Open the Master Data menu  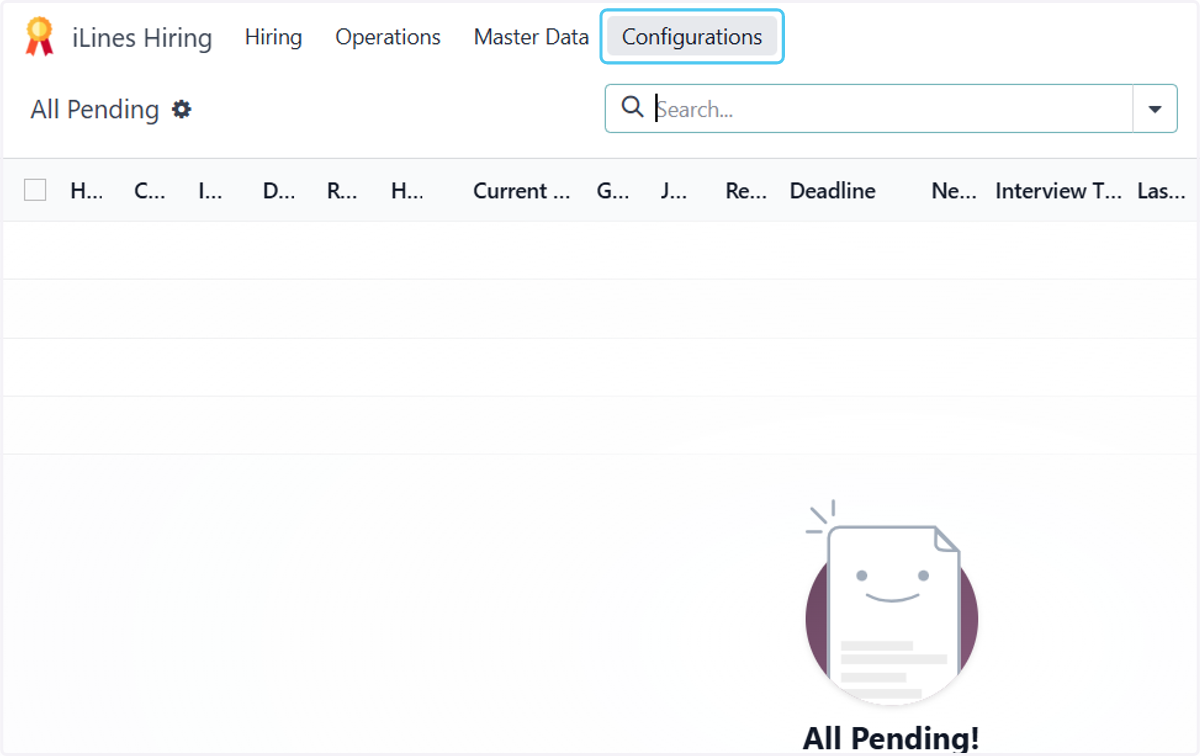click(x=531, y=37)
